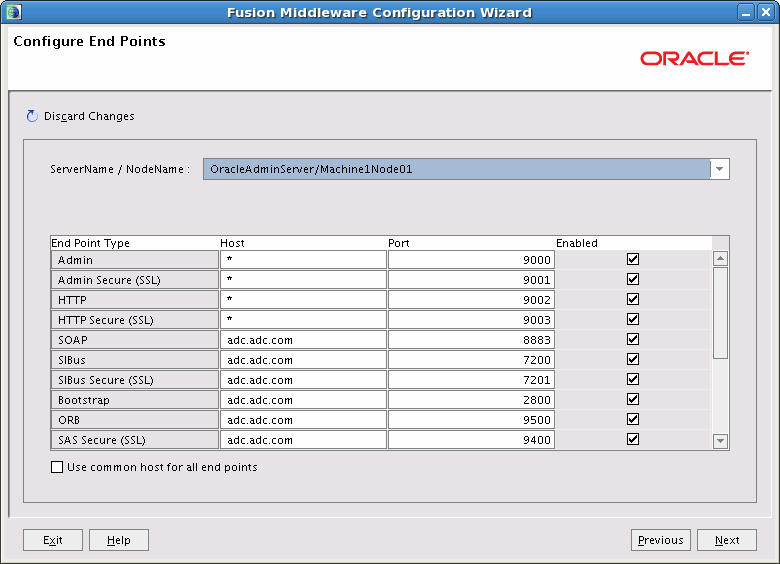
Task: Click the end points table scrollbar thumb
Action: click(x=720, y=313)
